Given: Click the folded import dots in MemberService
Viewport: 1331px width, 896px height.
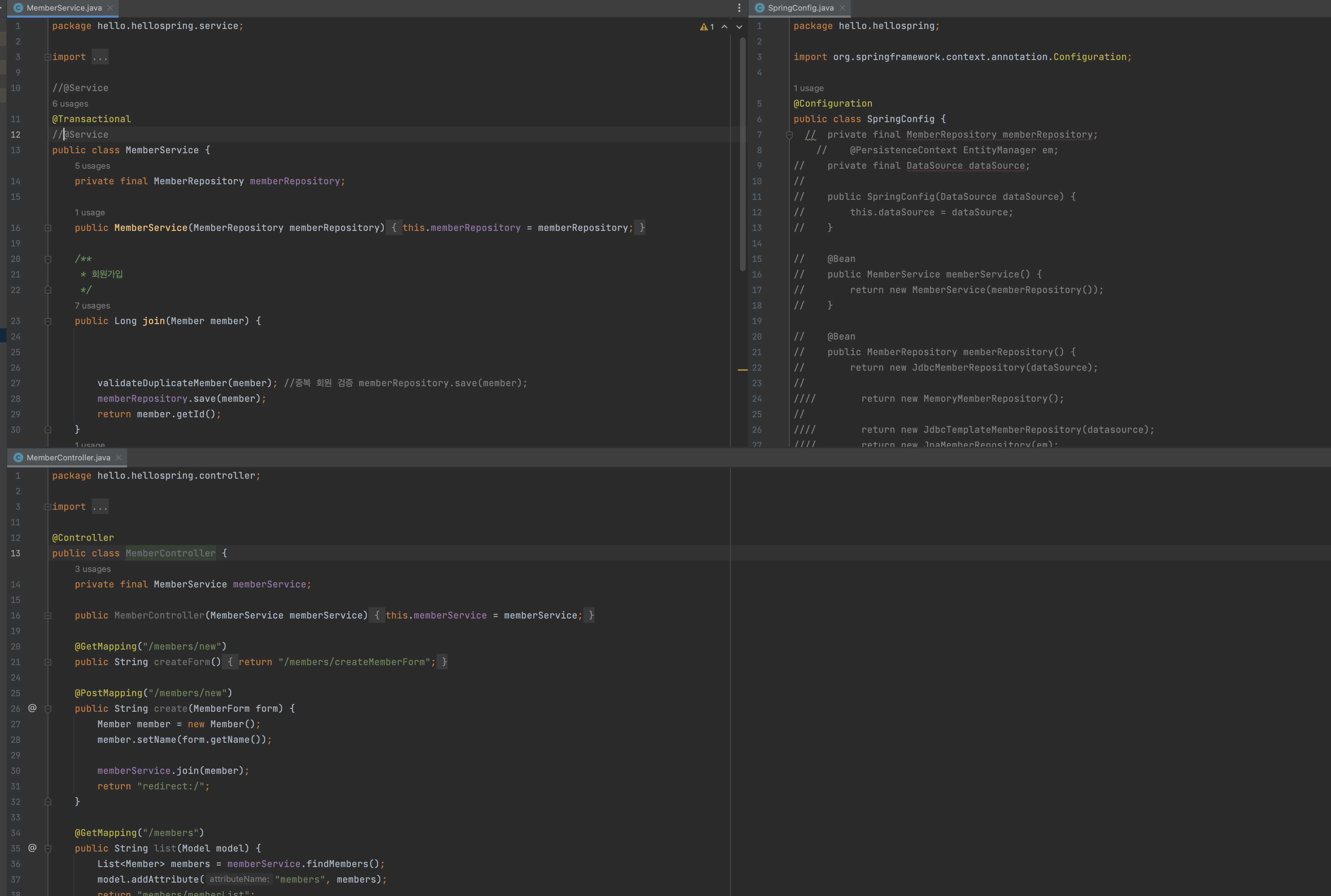Looking at the screenshot, I should (x=100, y=57).
